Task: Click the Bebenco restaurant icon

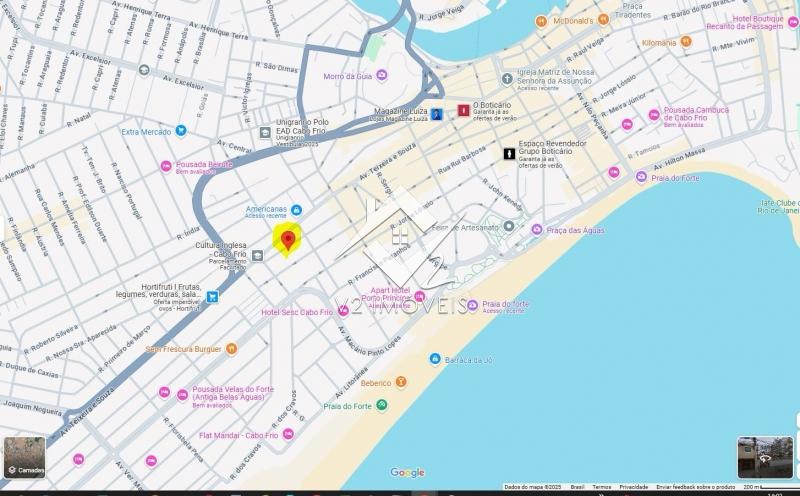Action: [x=401, y=382]
